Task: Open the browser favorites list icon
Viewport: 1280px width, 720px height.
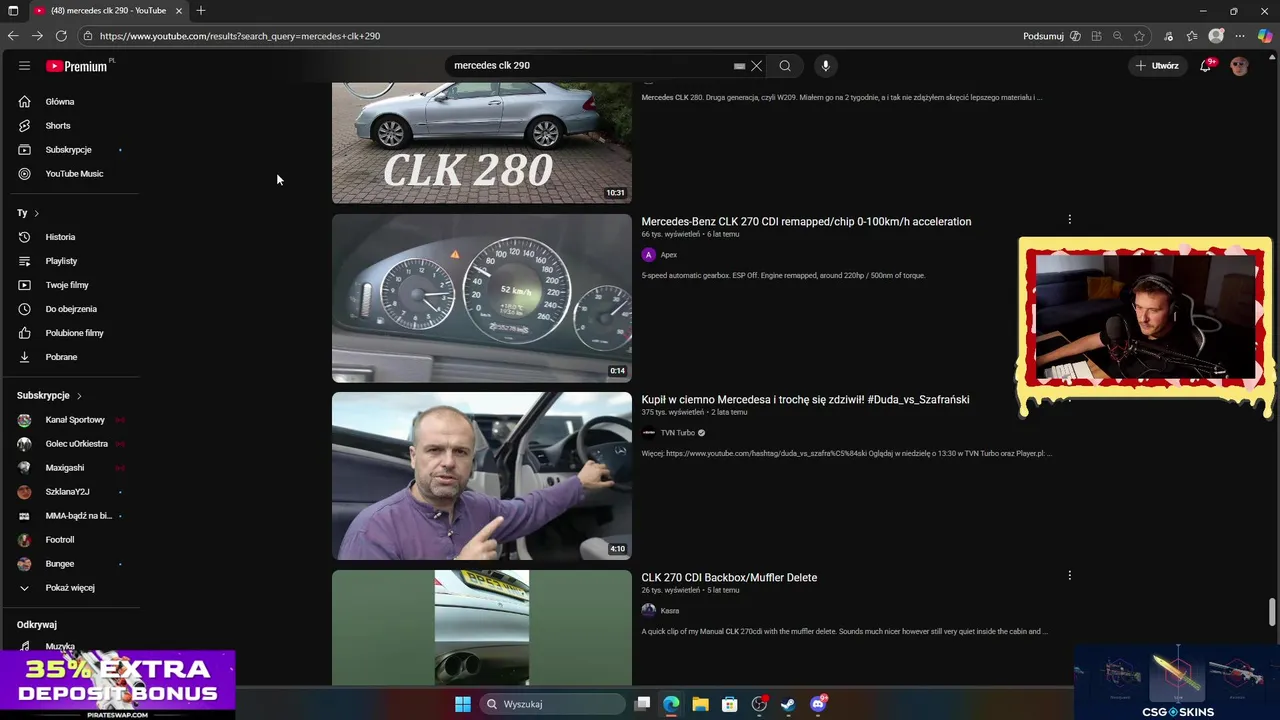Action: [x=1192, y=36]
